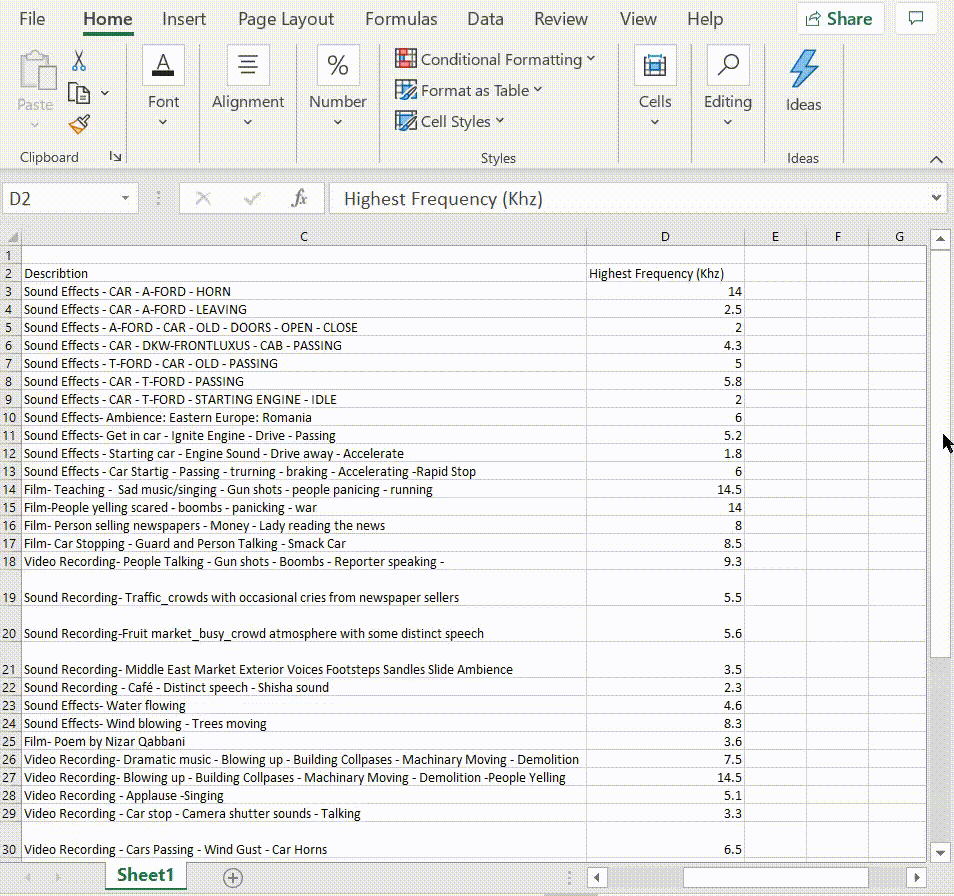Switch to the Insert tab
Viewport: 954px width, 896px height.
(x=184, y=19)
